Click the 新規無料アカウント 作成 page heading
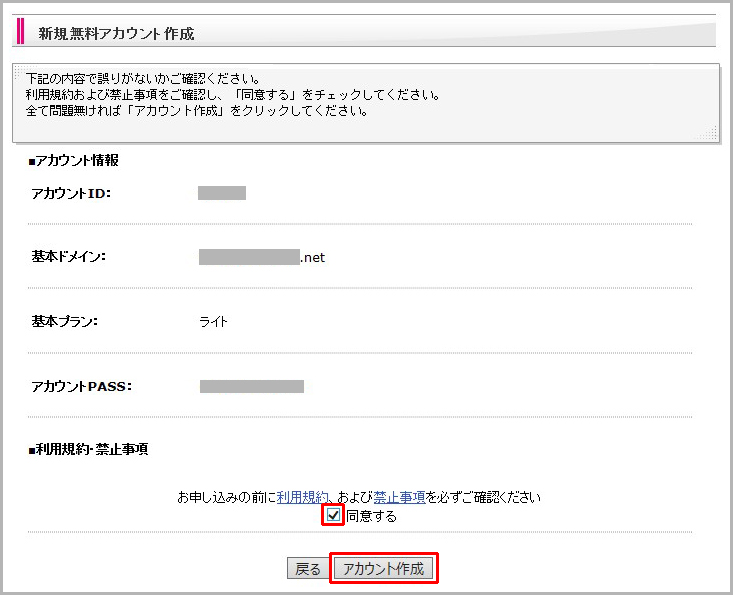 point(116,34)
